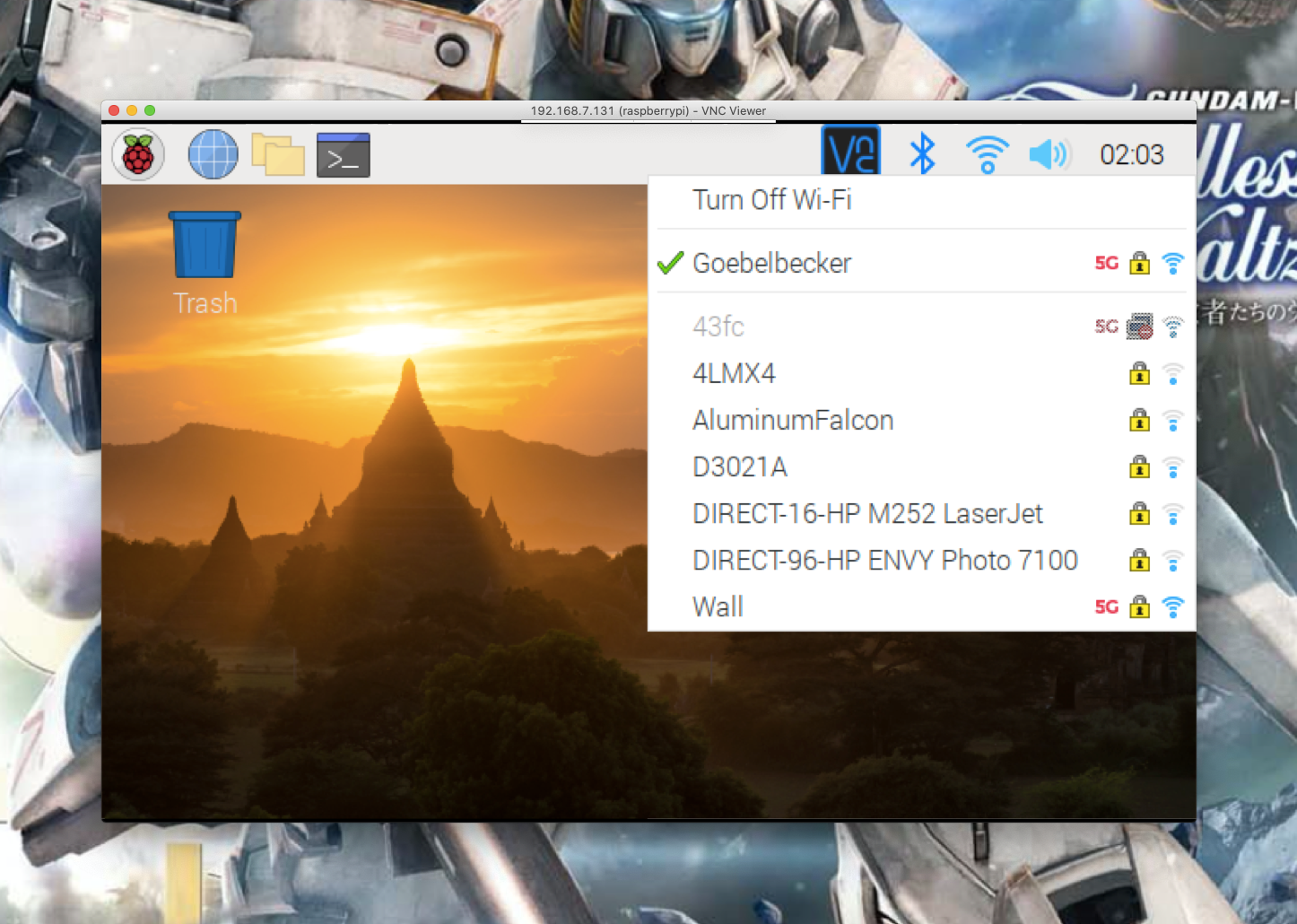Viewport: 1297px width, 924px height.
Task: Open the Raspberry Pi main menu
Action: pyautogui.click(x=138, y=154)
